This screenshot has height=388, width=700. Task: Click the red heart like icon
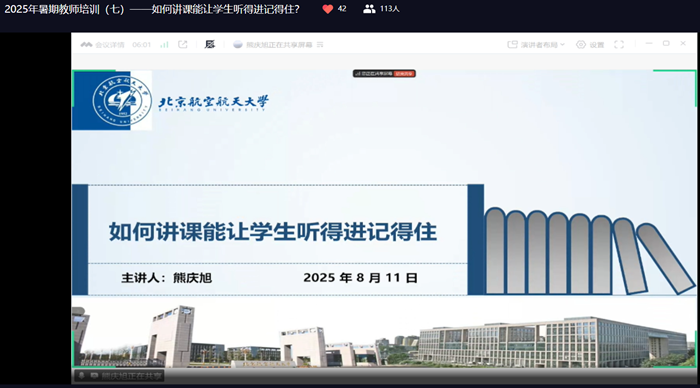[328, 9]
